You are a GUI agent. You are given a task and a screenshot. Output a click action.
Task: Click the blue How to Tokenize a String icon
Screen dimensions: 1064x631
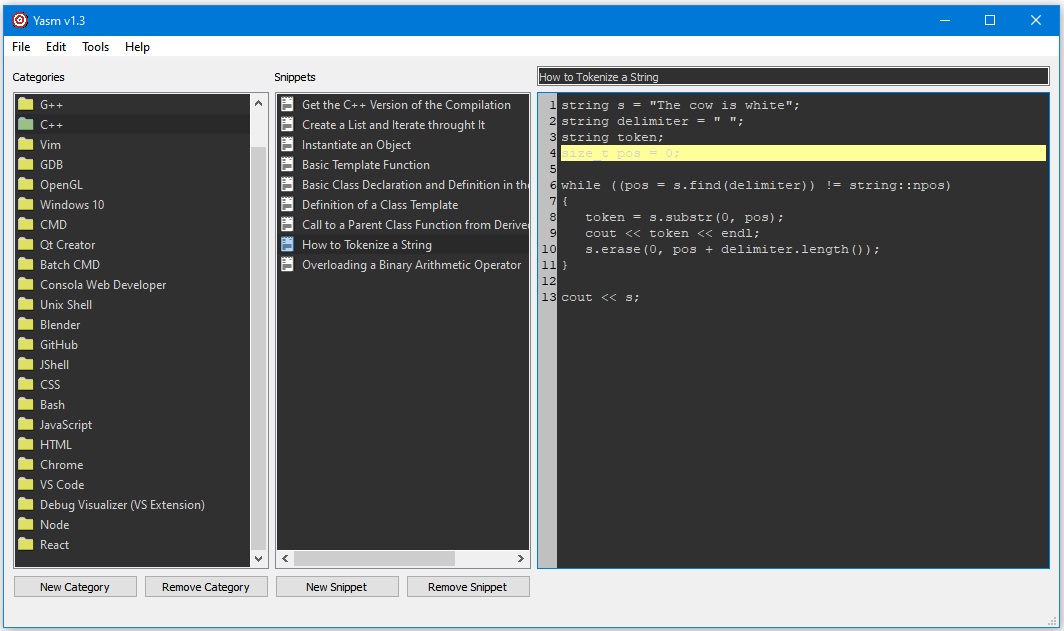point(288,244)
